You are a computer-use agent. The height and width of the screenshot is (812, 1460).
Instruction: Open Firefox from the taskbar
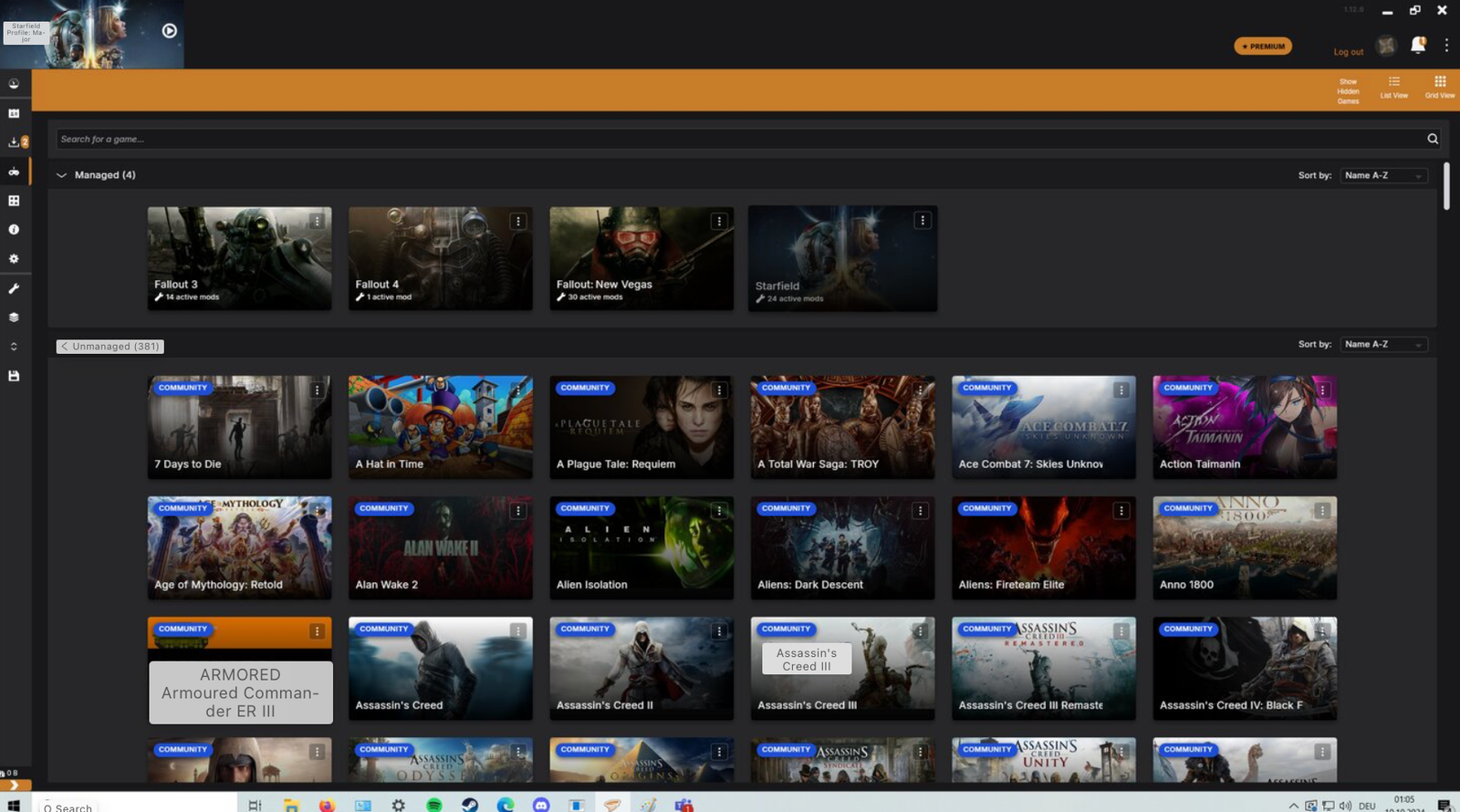tap(327, 805)
